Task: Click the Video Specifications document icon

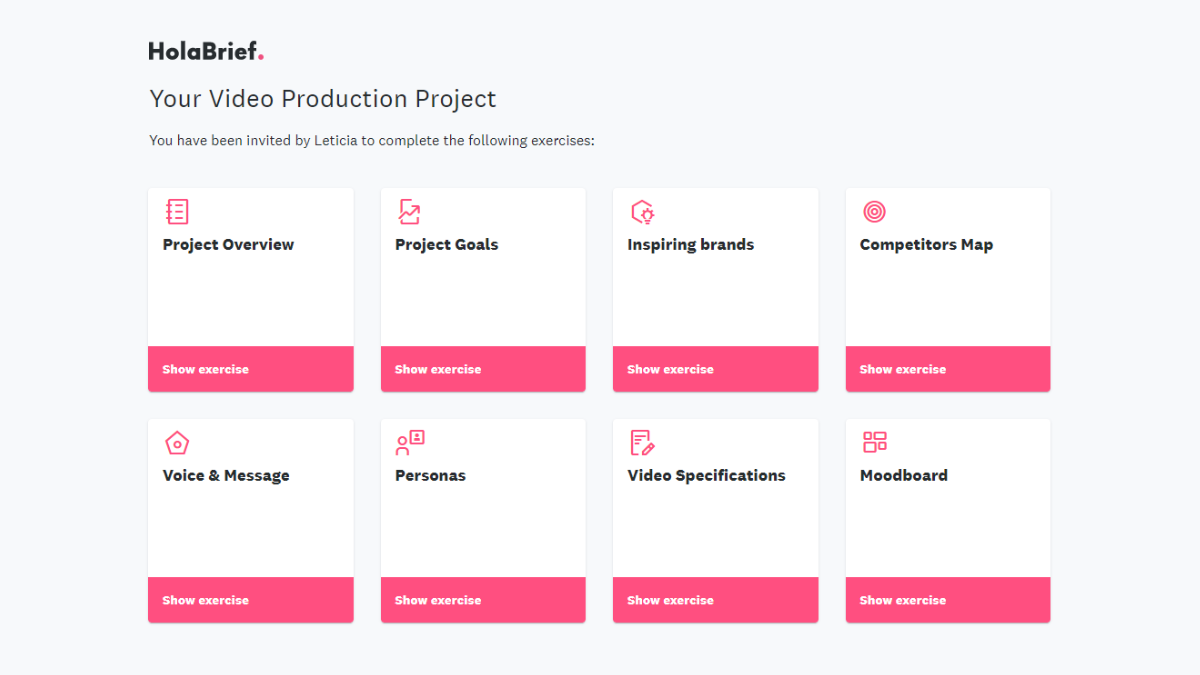Action: [x=642, y=443]
